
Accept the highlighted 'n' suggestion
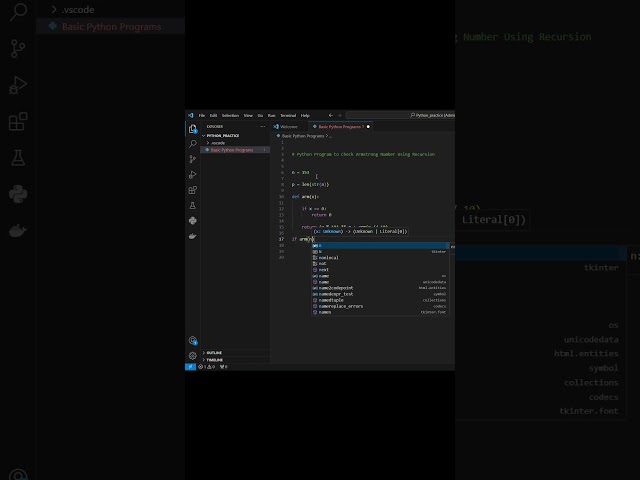pyautogui.click(x=380, y=246)
